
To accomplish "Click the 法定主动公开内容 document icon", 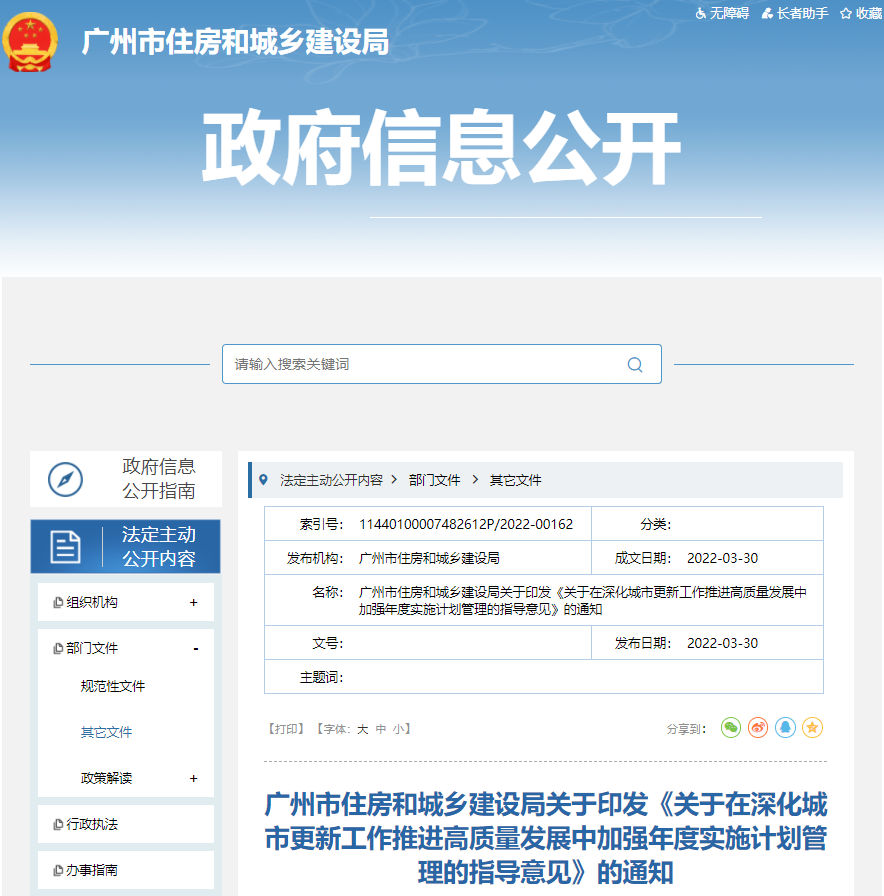I will point(65,546).
